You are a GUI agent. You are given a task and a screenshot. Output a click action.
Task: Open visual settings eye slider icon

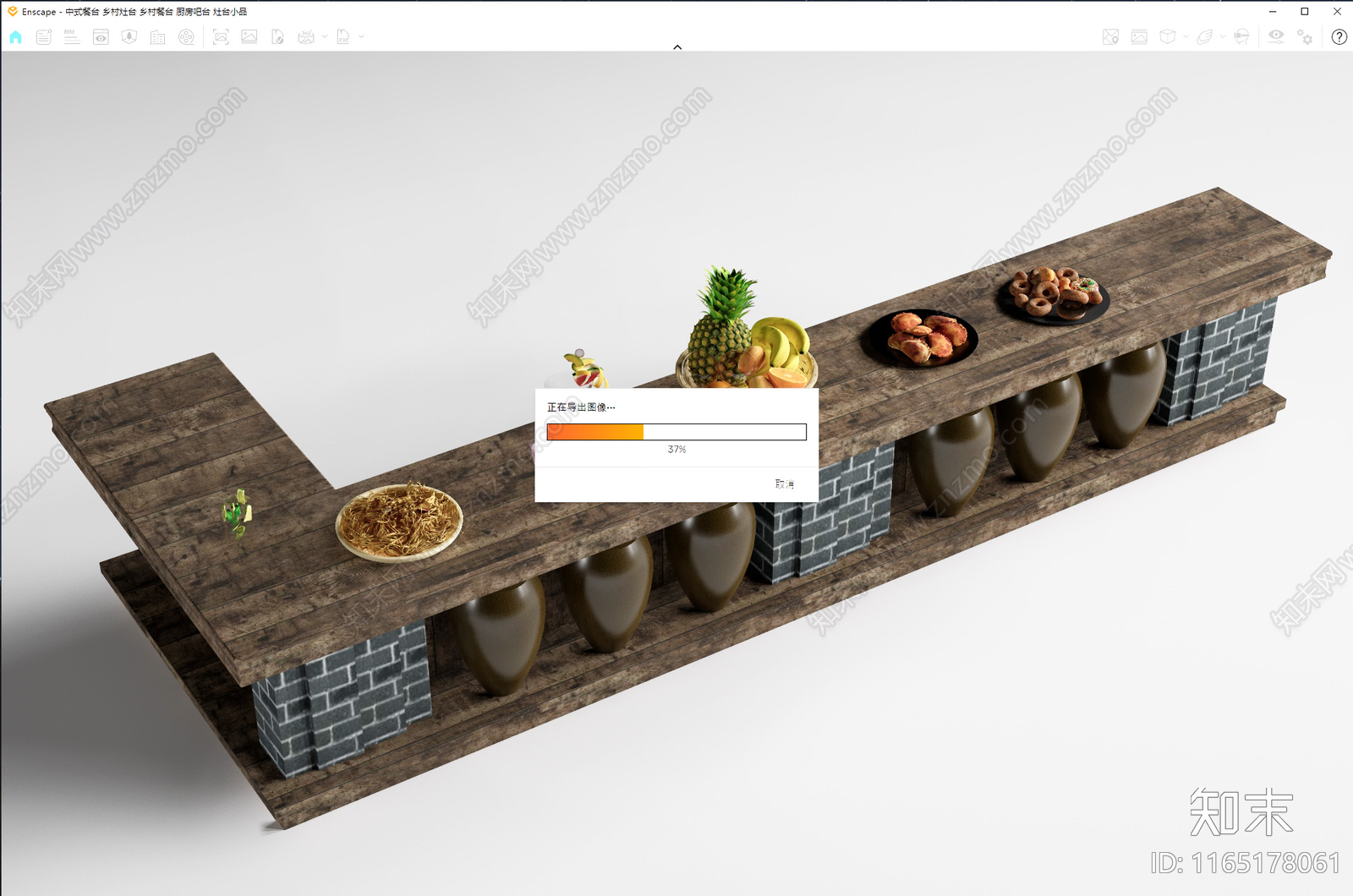tap(1276, 36)
